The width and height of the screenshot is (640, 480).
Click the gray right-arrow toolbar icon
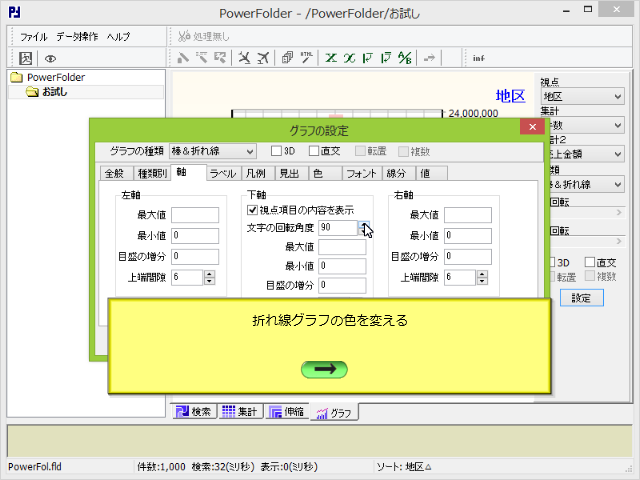pos(429,58)
